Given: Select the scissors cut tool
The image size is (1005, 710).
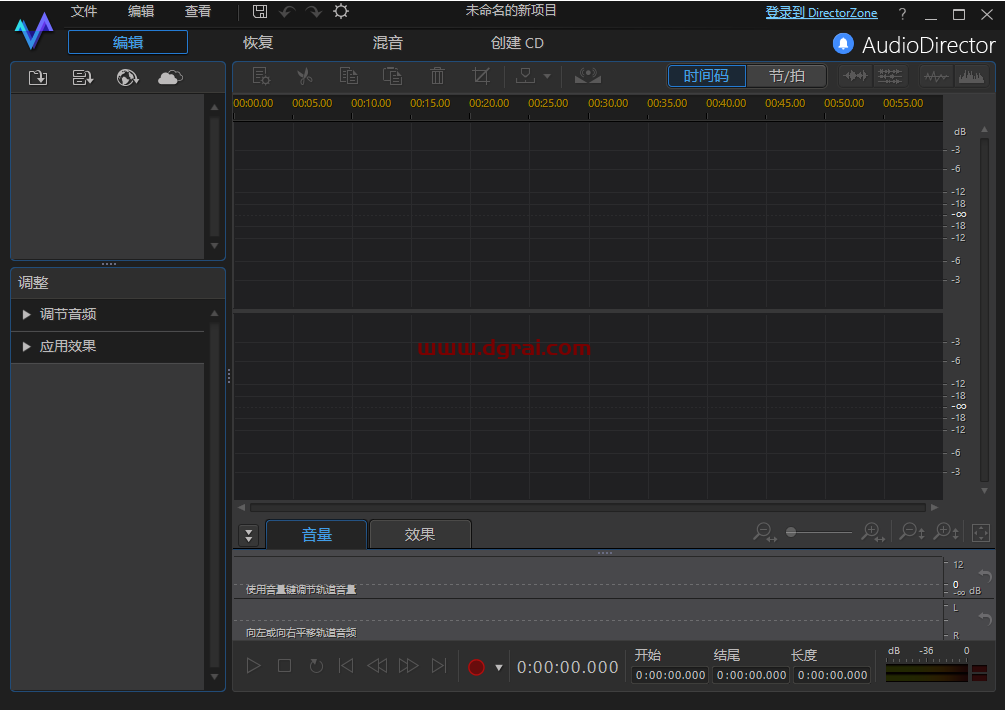Looking at the screenshot, I should coord(305,76).
